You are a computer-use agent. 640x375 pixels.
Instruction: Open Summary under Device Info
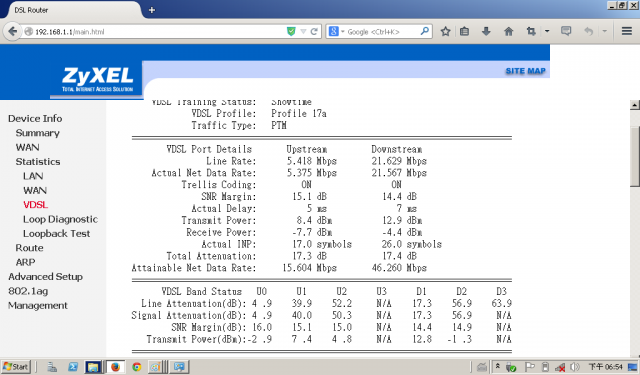tap(38, 133)
